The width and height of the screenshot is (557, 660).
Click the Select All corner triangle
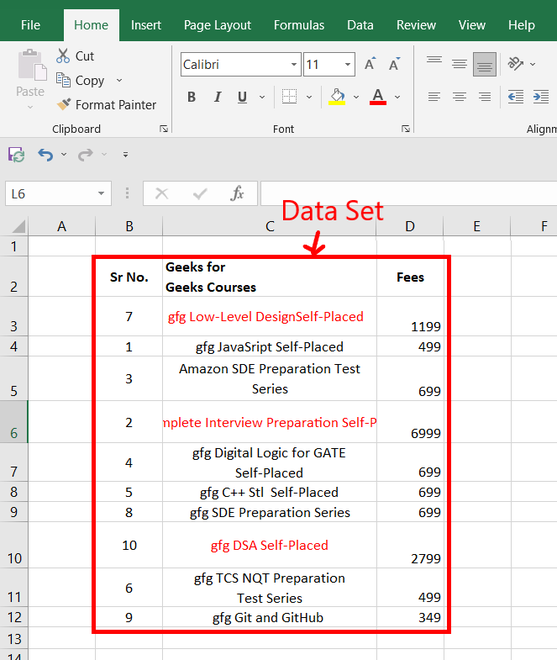[19, 226]
